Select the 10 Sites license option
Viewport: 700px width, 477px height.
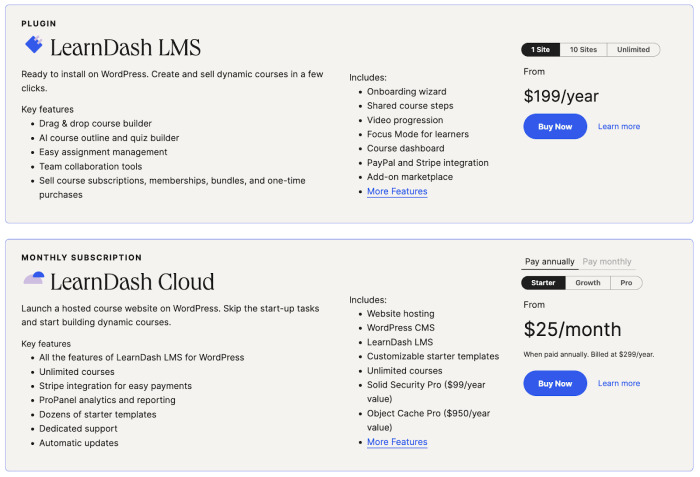pos(582,49)
